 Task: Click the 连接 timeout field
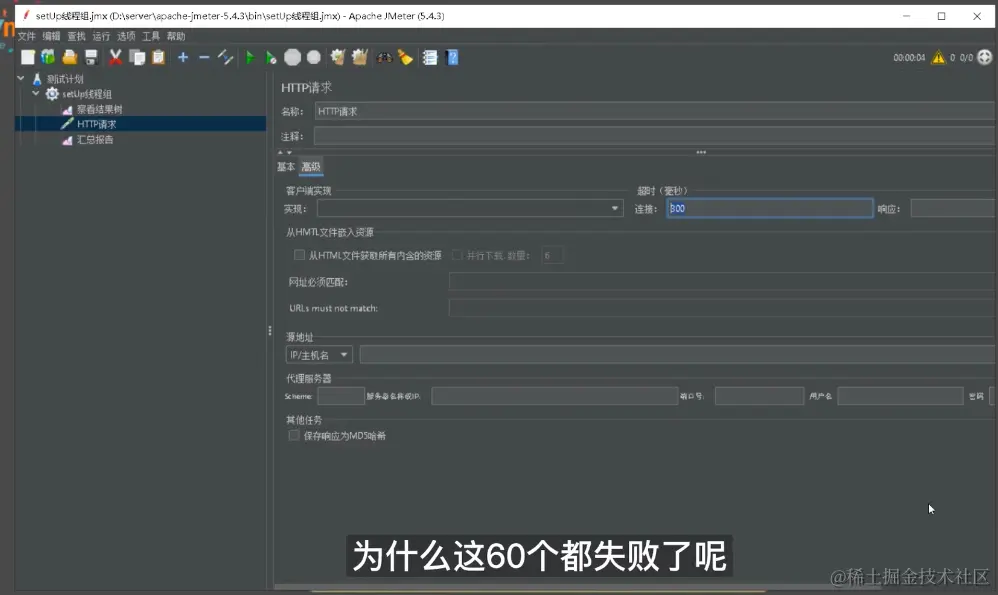click(x=770, y=209)
